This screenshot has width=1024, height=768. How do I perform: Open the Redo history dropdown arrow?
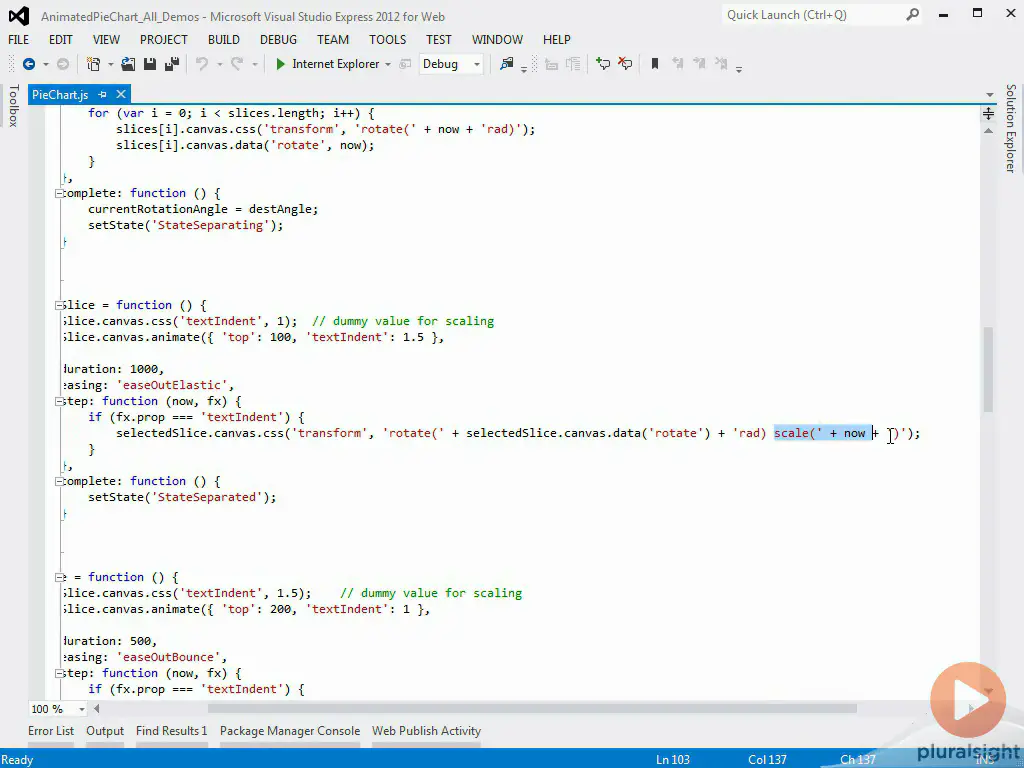pos(255,64)
